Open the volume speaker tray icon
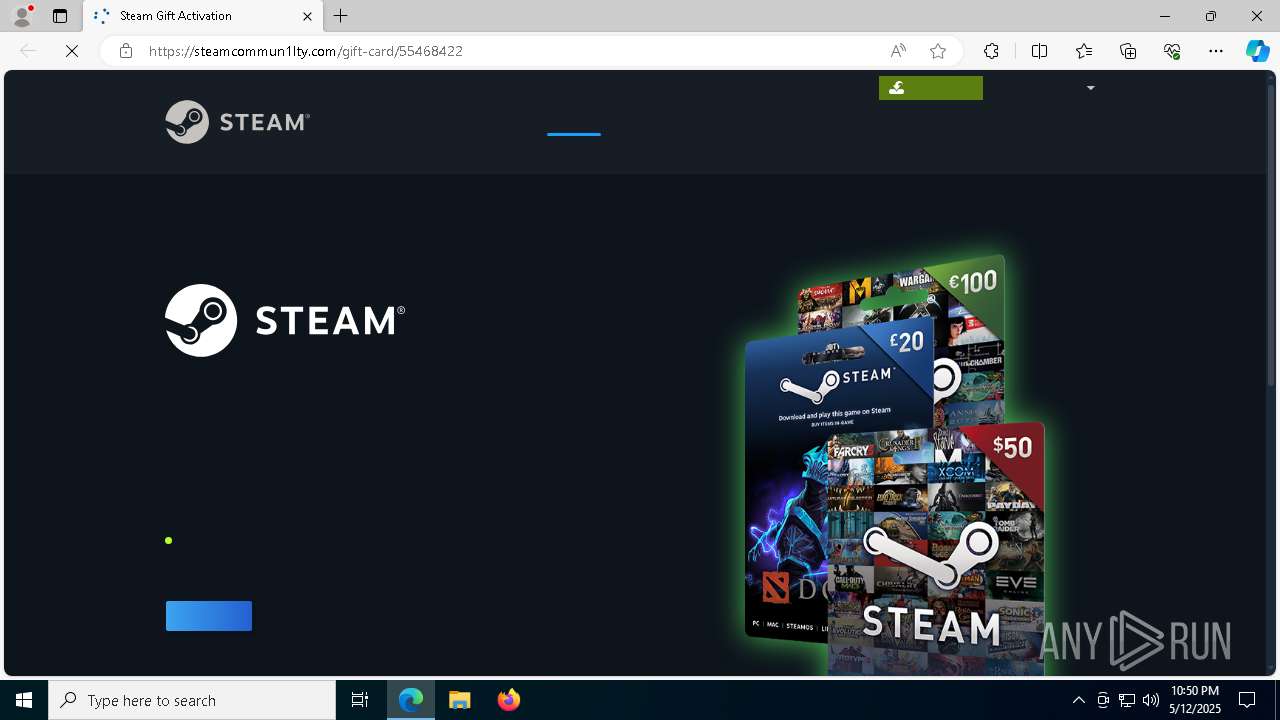 point(1151,700)
